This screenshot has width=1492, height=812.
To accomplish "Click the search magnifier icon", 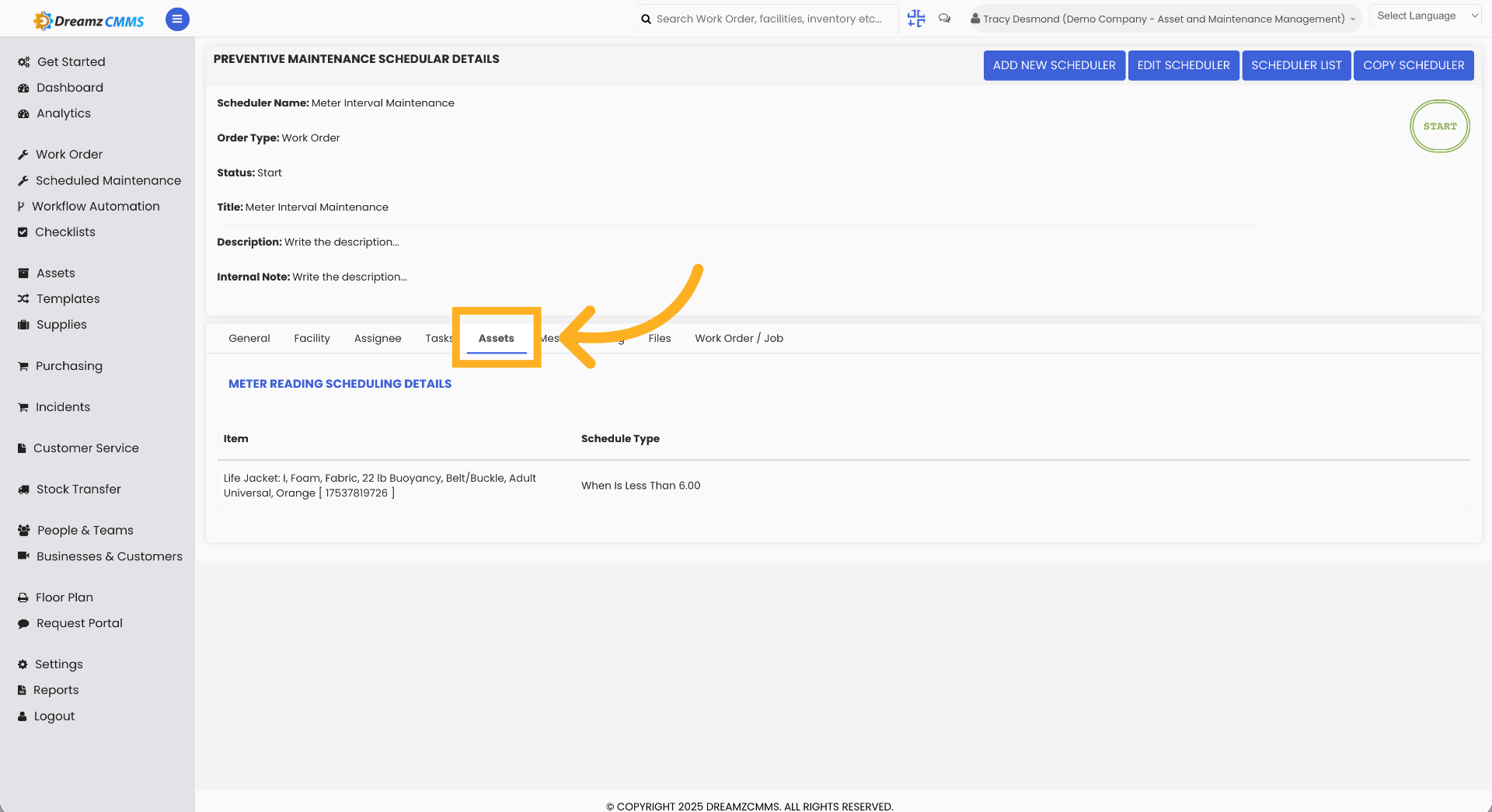I will 646,19.
